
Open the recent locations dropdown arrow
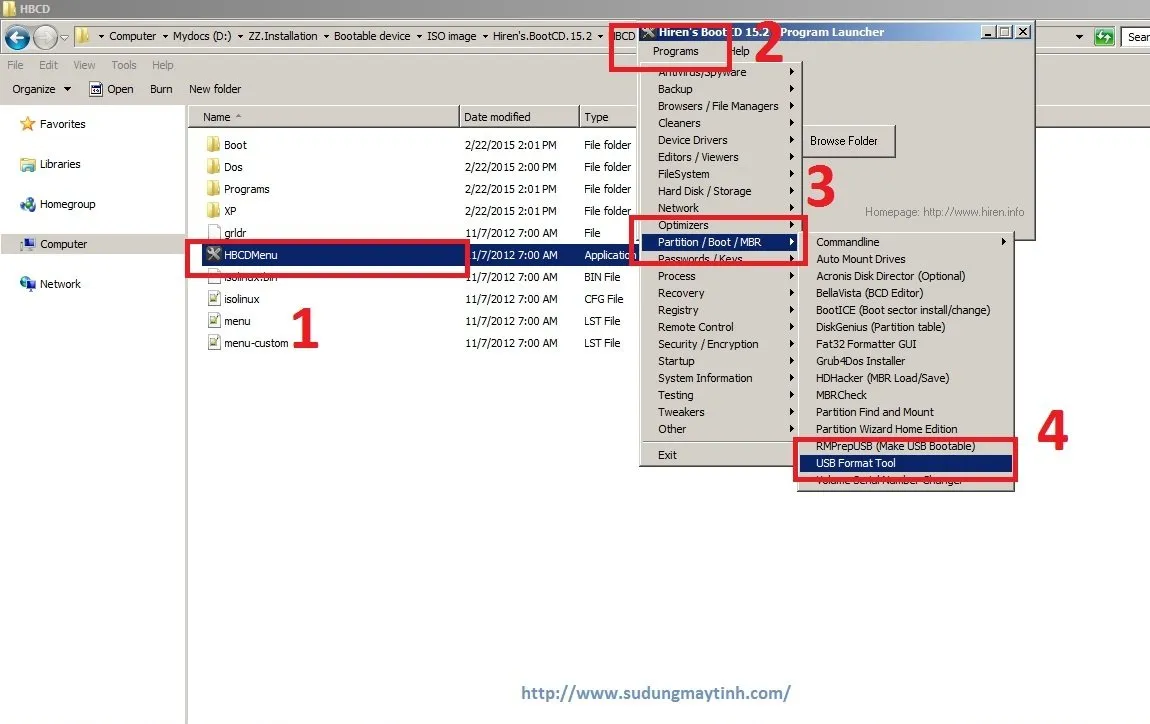click(65, 37)
